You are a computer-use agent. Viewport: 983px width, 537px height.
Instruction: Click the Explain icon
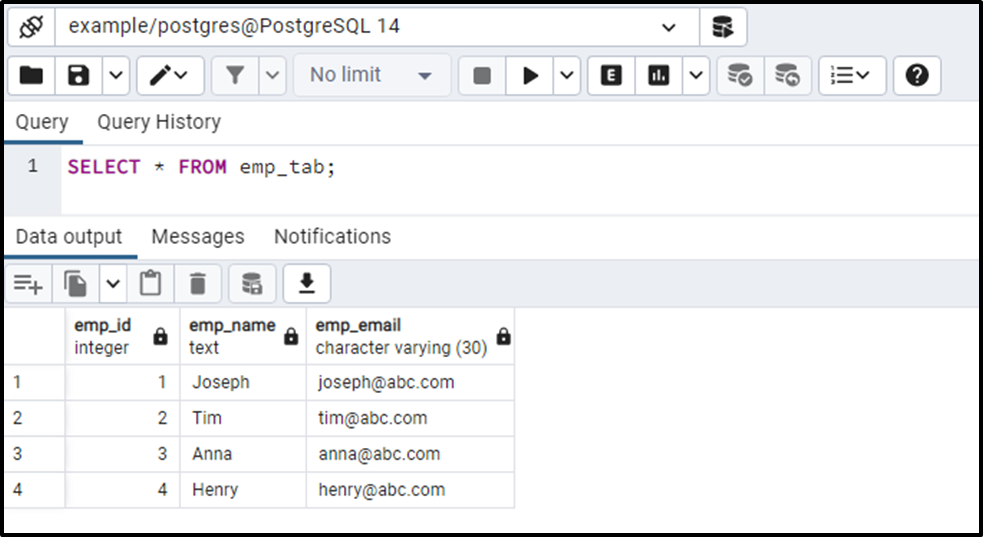pos(611,76)
